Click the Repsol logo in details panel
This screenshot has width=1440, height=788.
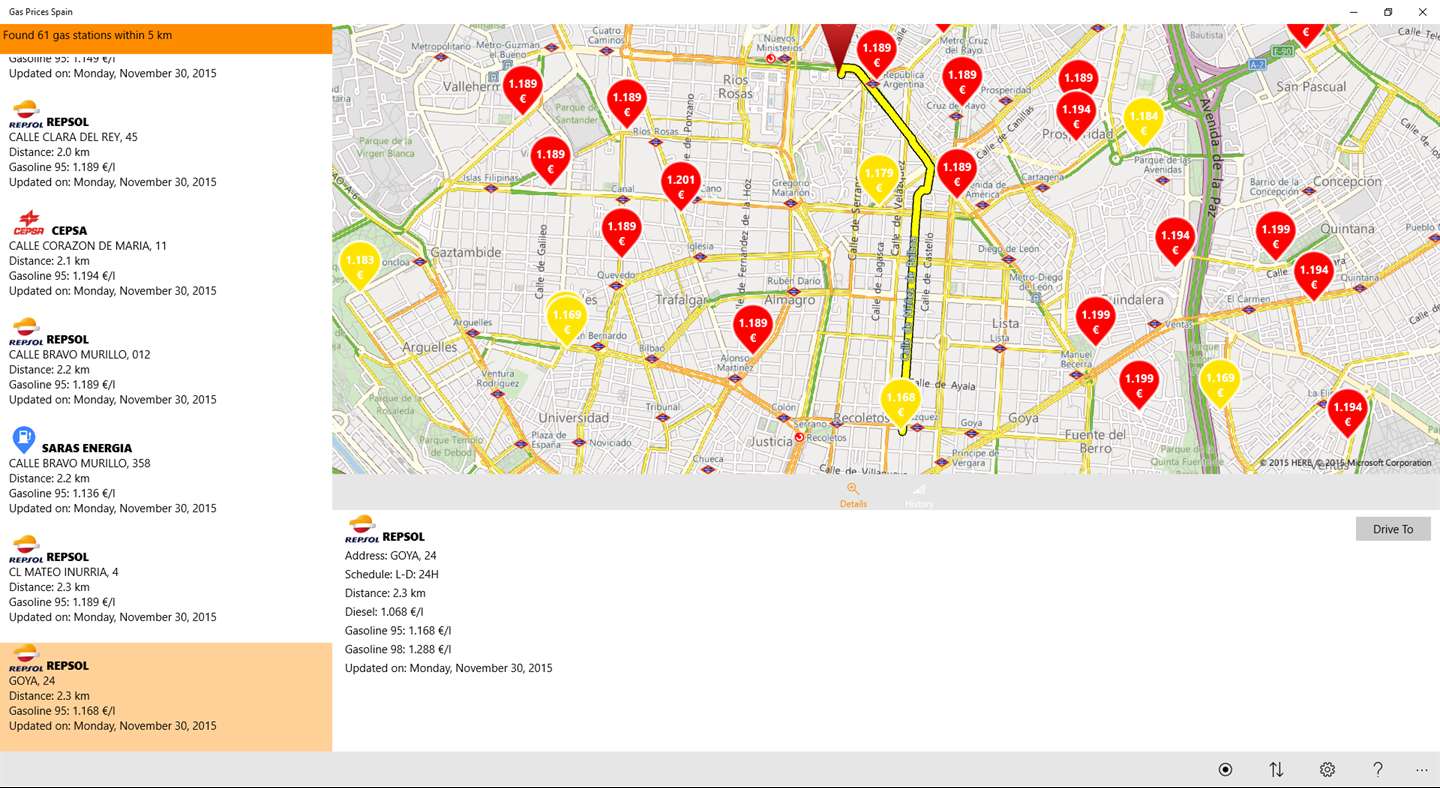coord(361,529)
